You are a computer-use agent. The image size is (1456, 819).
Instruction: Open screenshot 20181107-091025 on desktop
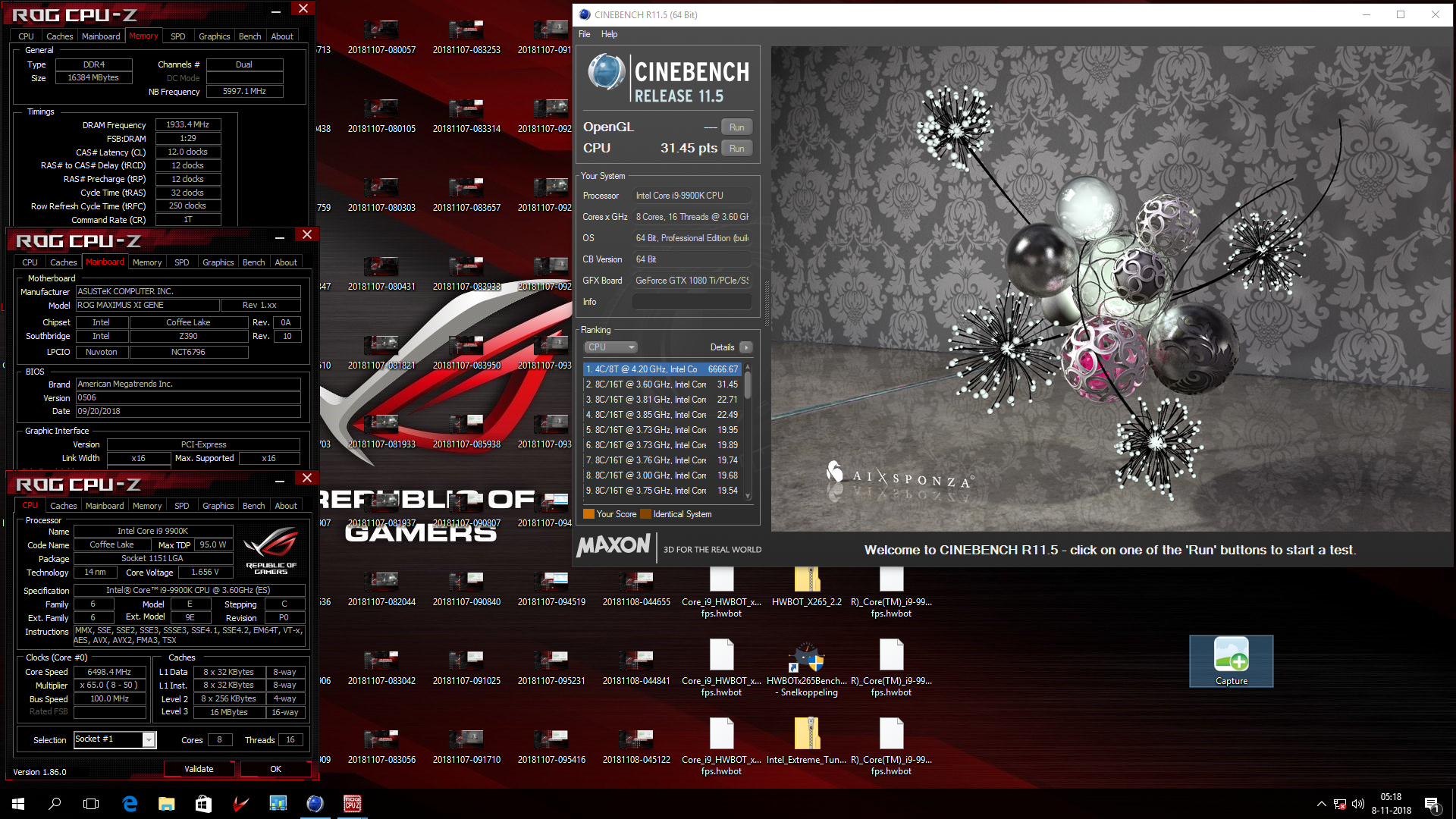pos(466,669)
